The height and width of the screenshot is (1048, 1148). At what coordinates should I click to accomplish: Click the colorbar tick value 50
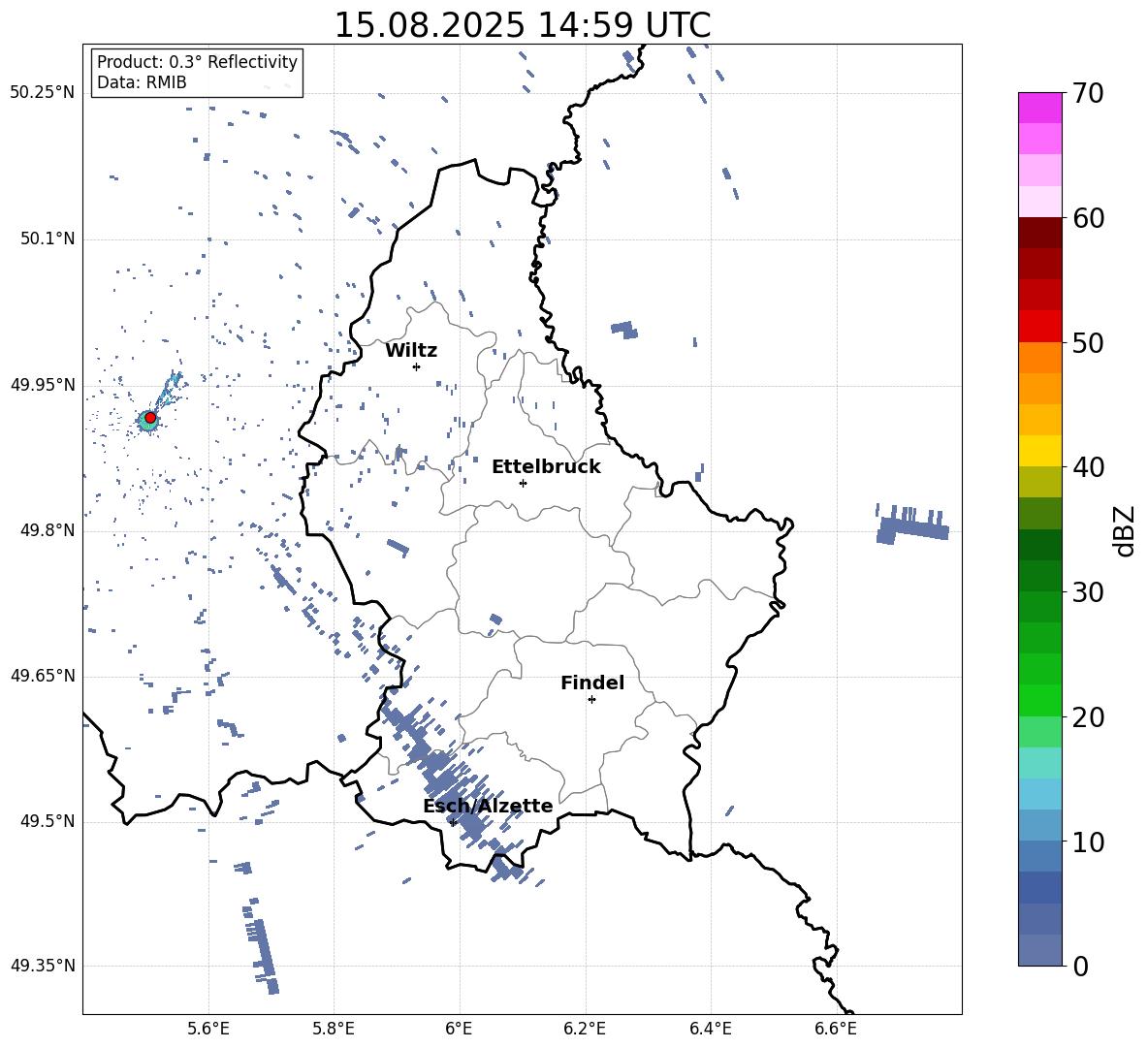(1088, 342)
